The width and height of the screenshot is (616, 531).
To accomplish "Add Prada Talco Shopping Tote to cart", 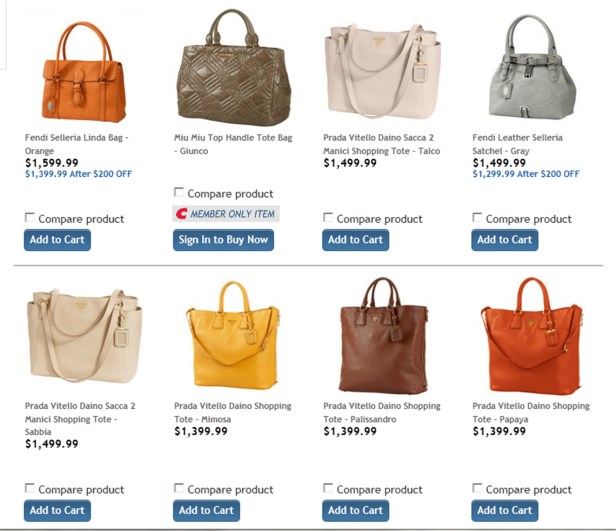I will click(x=356, y=240).
